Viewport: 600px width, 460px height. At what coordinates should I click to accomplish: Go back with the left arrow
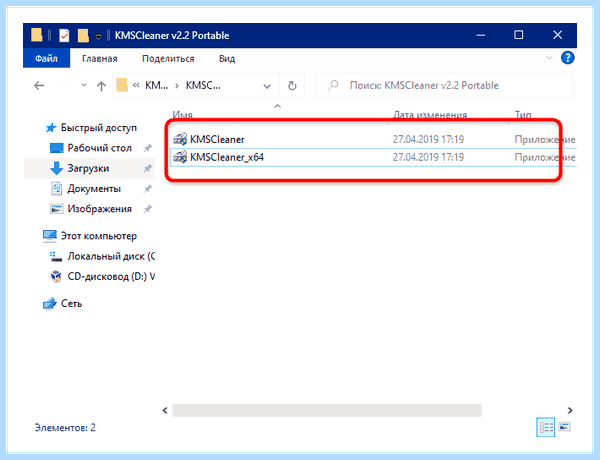39,86
